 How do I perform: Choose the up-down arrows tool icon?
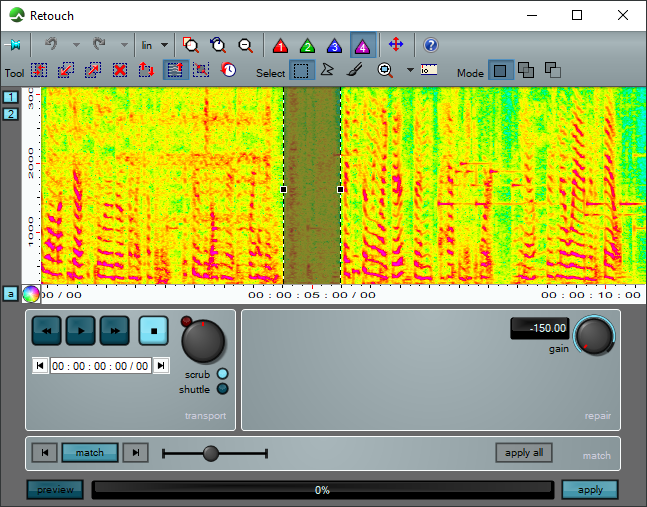(x=146, y=70)
